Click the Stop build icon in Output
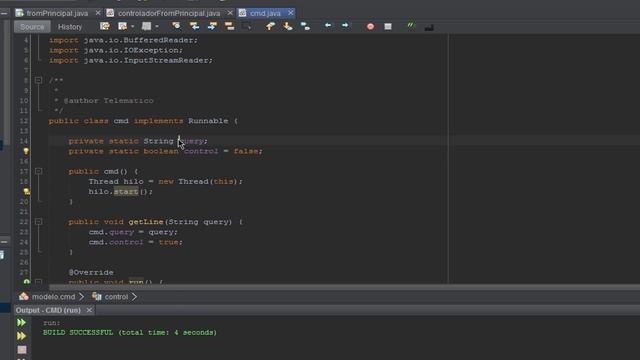This screenshot has height=360, width=640. pyautogui.click(x=22, y=350)
